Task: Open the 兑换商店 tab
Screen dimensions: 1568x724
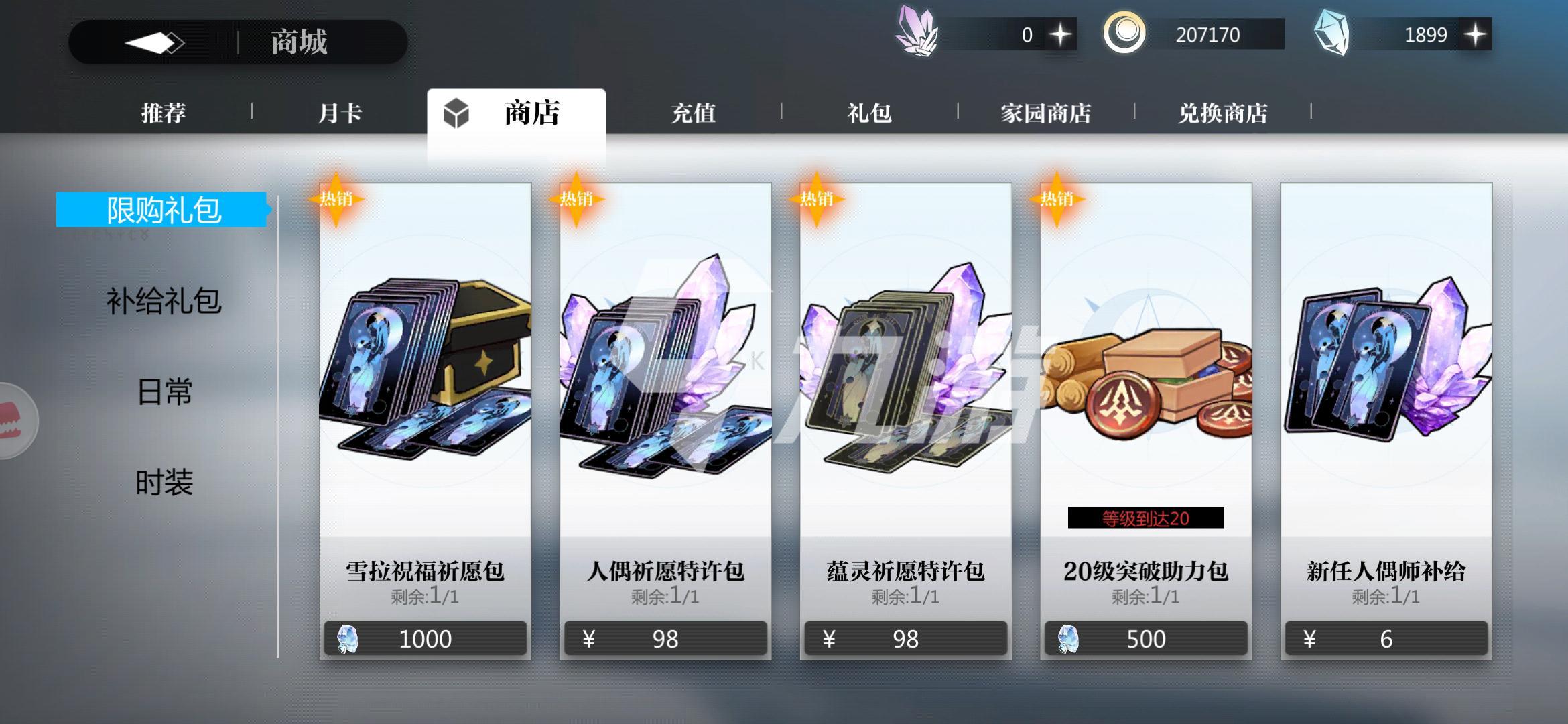Action: click(1223, 113)
